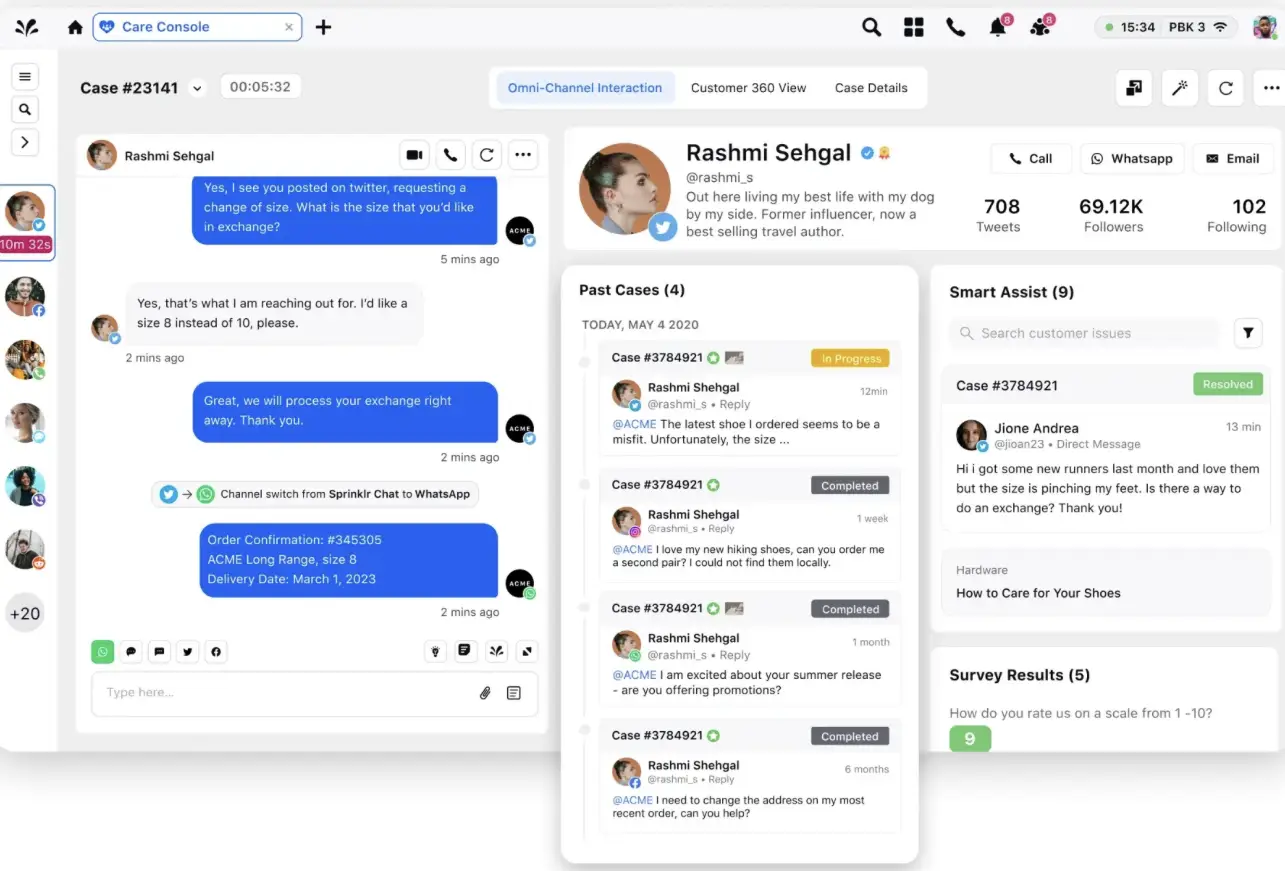Viewport: 1285px width, 871px height.
Task: Select WhatsApp as the reply channel
Action: (x=103, y=652)
